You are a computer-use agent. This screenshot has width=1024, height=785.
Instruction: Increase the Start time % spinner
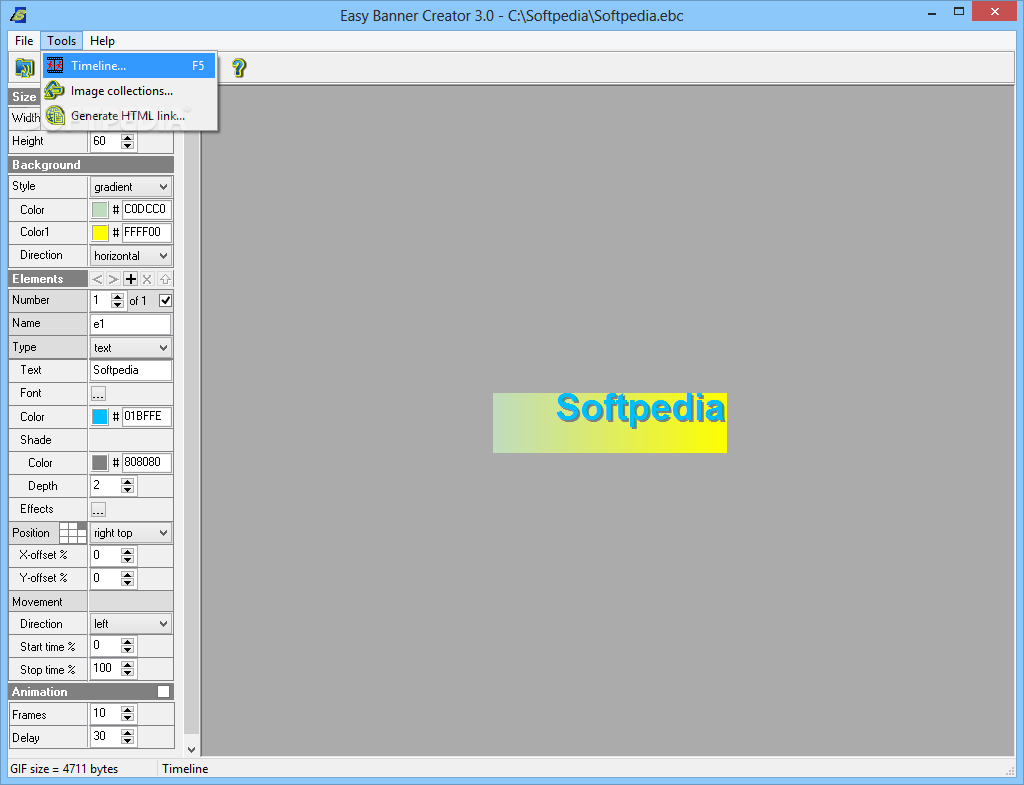pyautogui.click(x=127, y=643)
